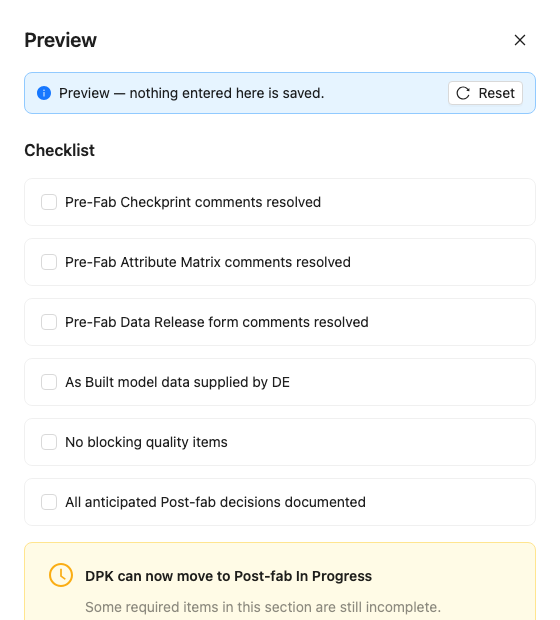560x620 pixels.
Task: Click the 'As Built model data supplied by DE' text
Action: [178, 382]
